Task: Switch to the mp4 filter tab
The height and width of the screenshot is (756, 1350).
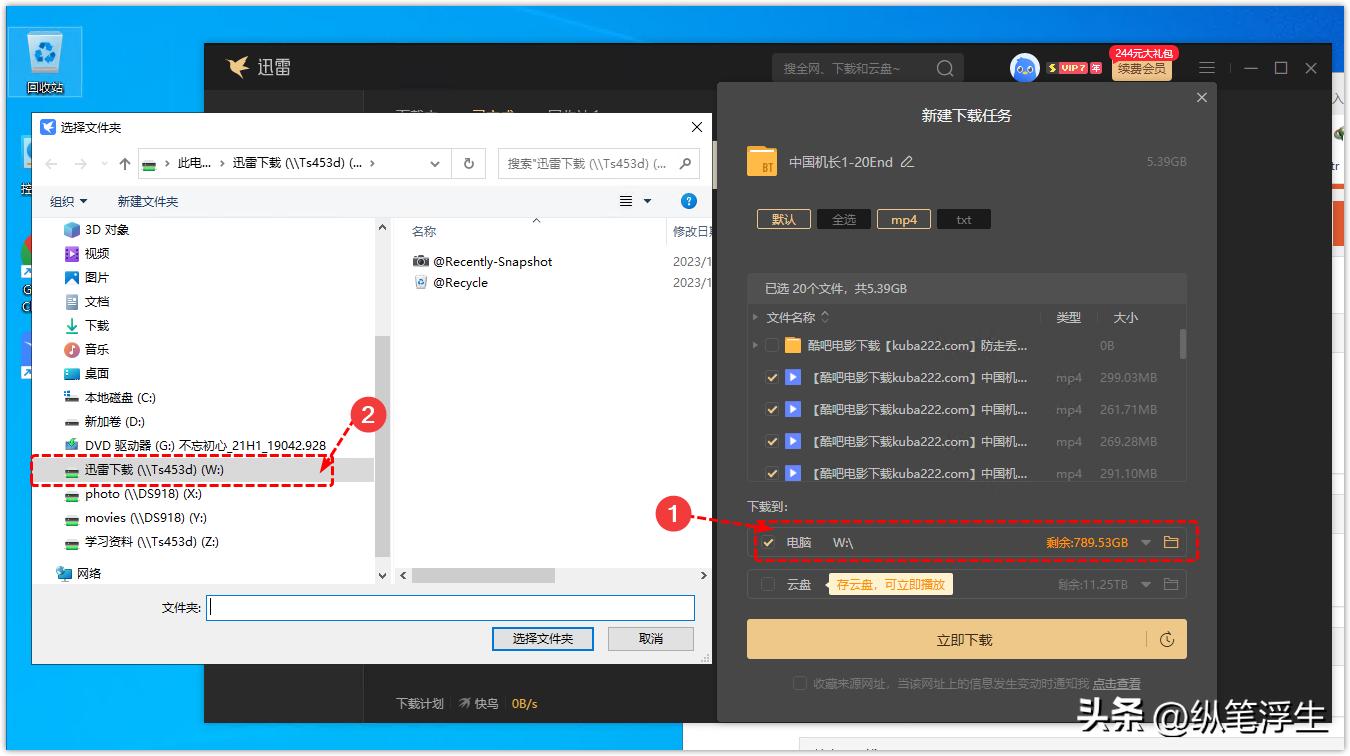Action: (903, 218)
